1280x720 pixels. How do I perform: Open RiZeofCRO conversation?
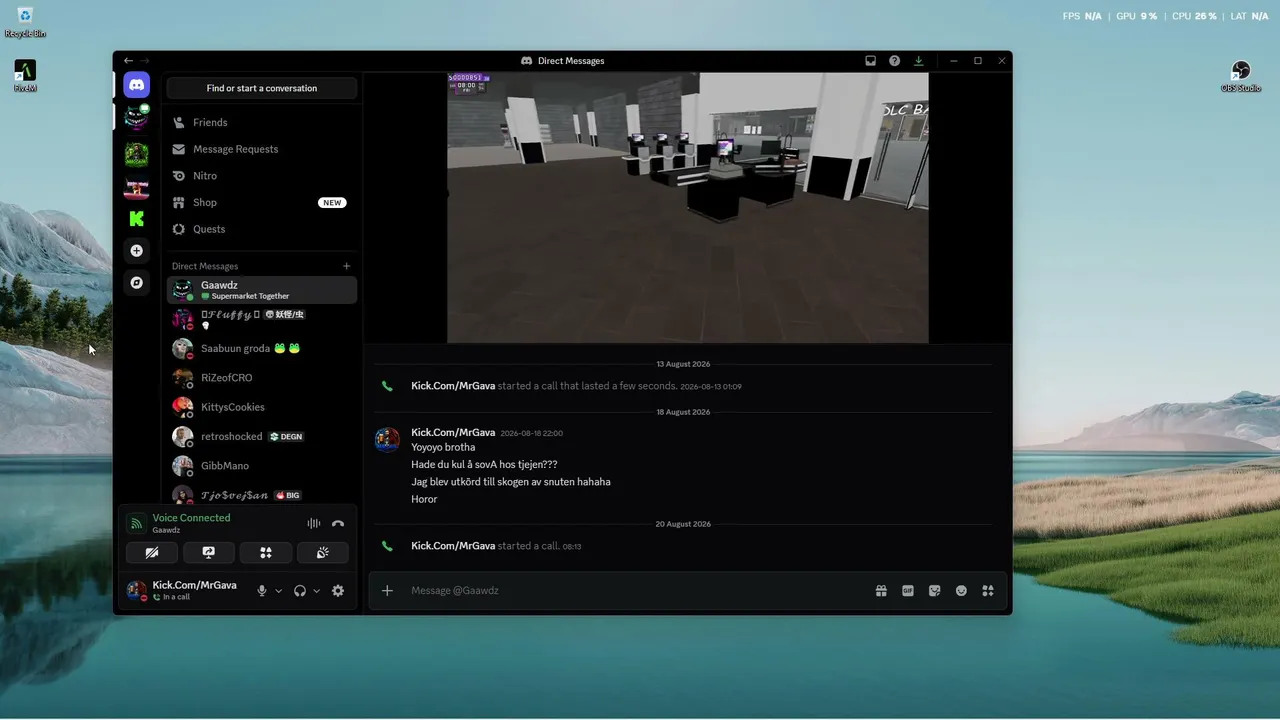click(262, 378)
